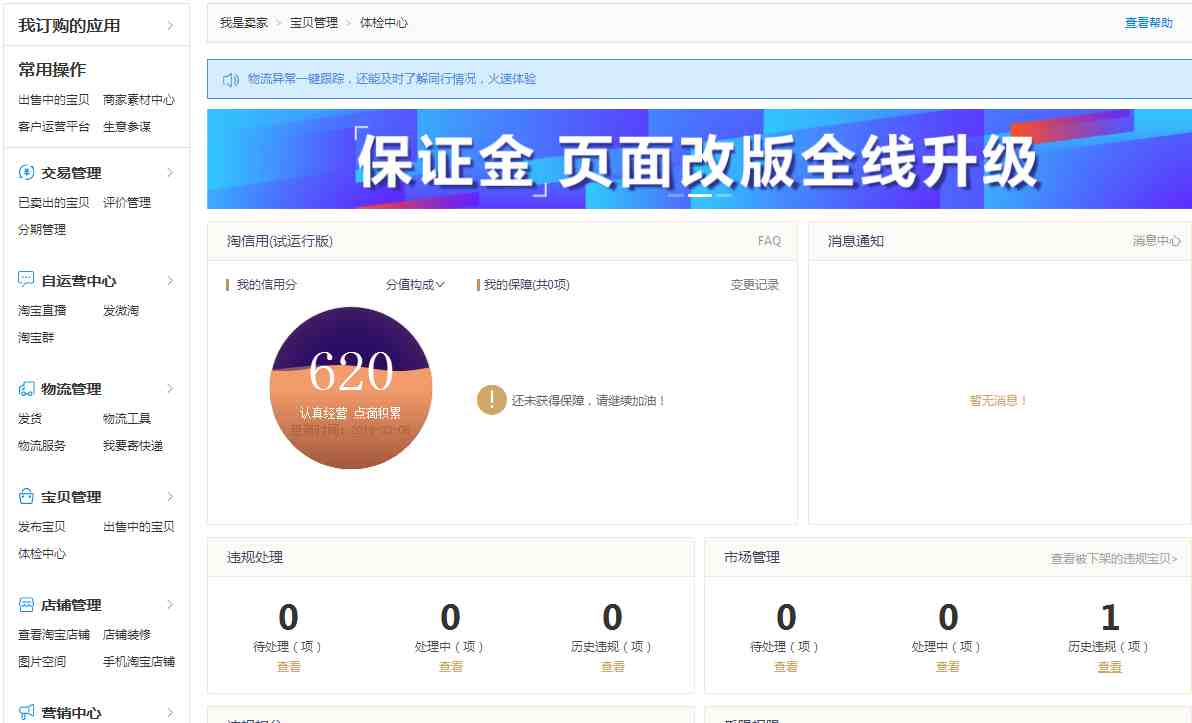Expand the 自运营中心 section arrow
Viewport: 1192px width, 723px height.
coord(170,281)
